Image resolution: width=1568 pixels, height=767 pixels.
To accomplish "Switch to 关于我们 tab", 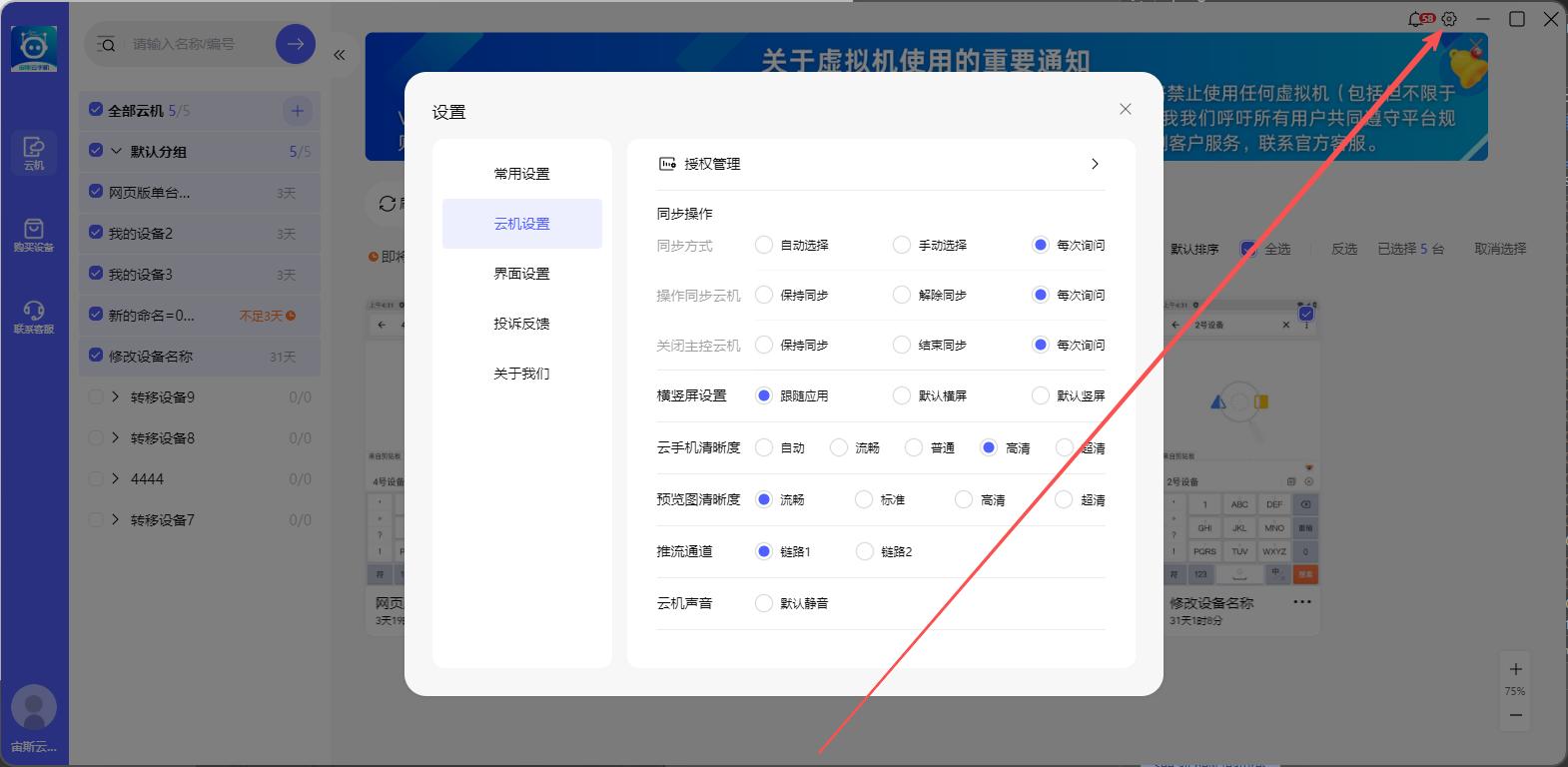I will point(522,374).
